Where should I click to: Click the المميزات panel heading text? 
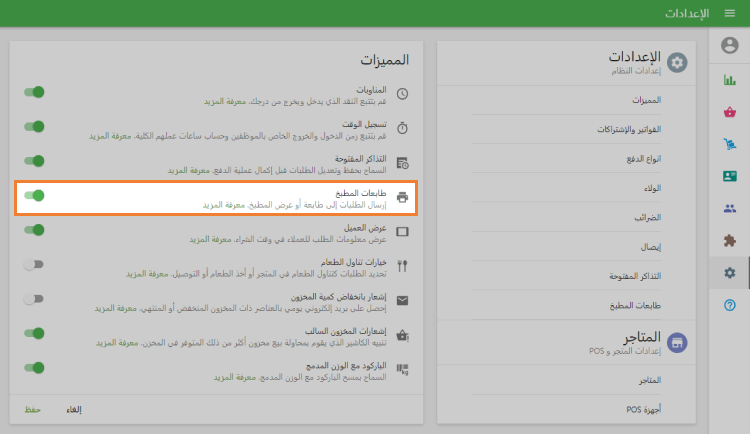click(385, 60)
